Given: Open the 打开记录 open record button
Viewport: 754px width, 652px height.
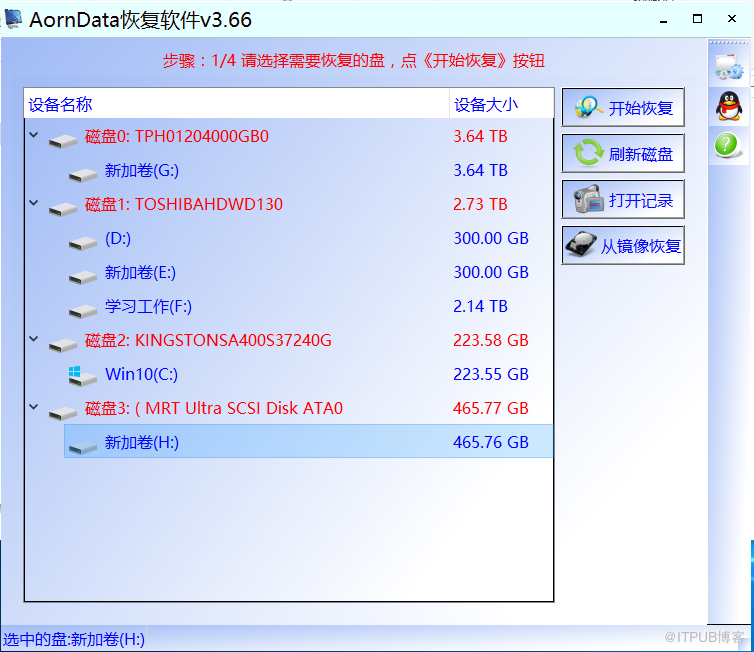Looking at the screenshot, I should (x=623, y=200).
